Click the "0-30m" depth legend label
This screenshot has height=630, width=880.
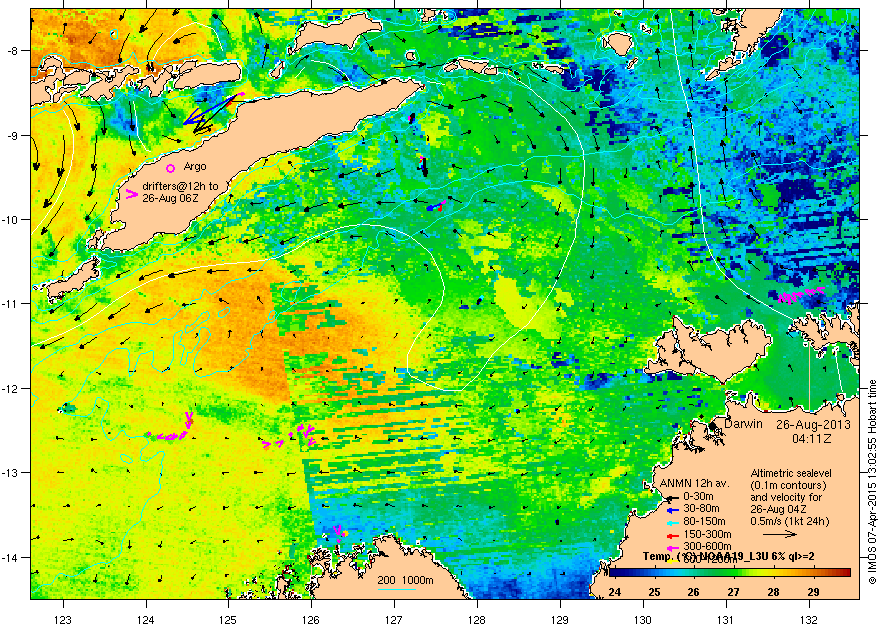coord(698,496)
